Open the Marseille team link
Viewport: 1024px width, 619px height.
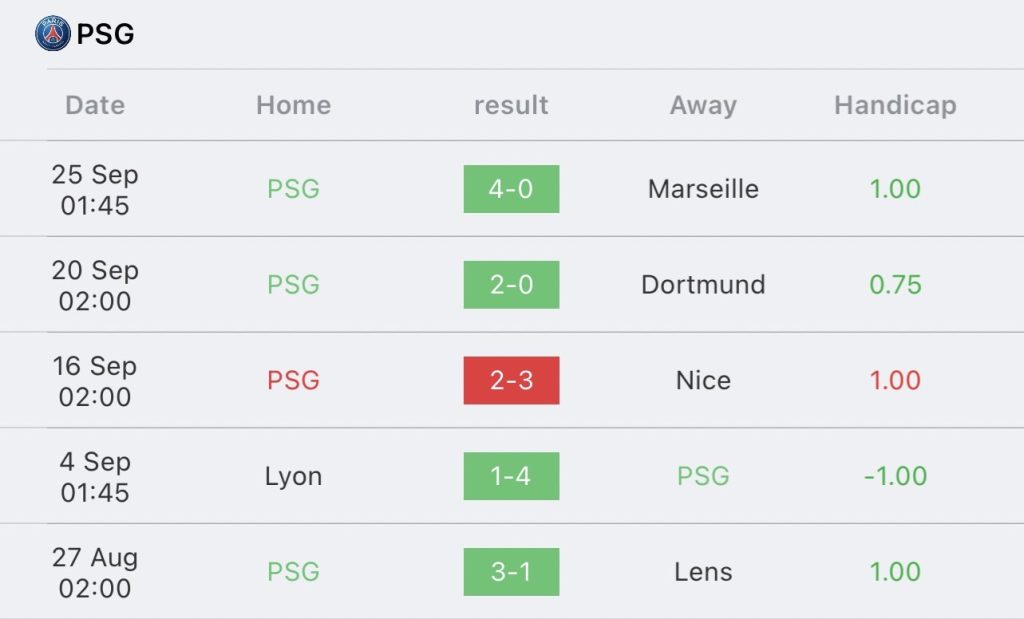[703, 189]
